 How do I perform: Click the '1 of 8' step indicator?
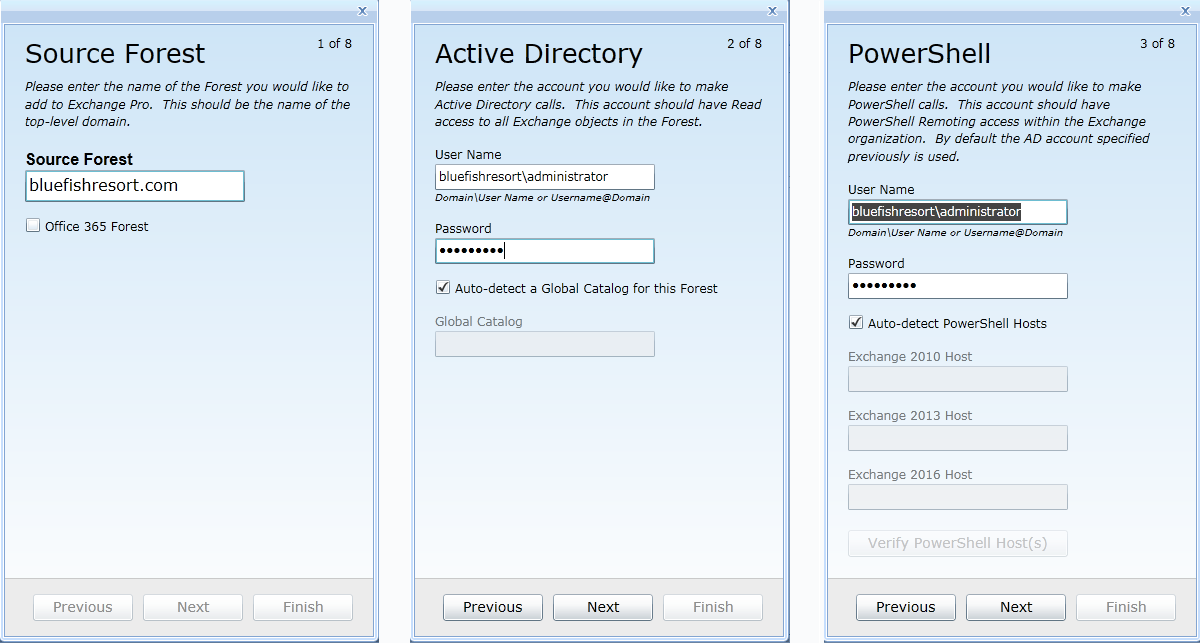pyautogui.click(x=334, y=44)
